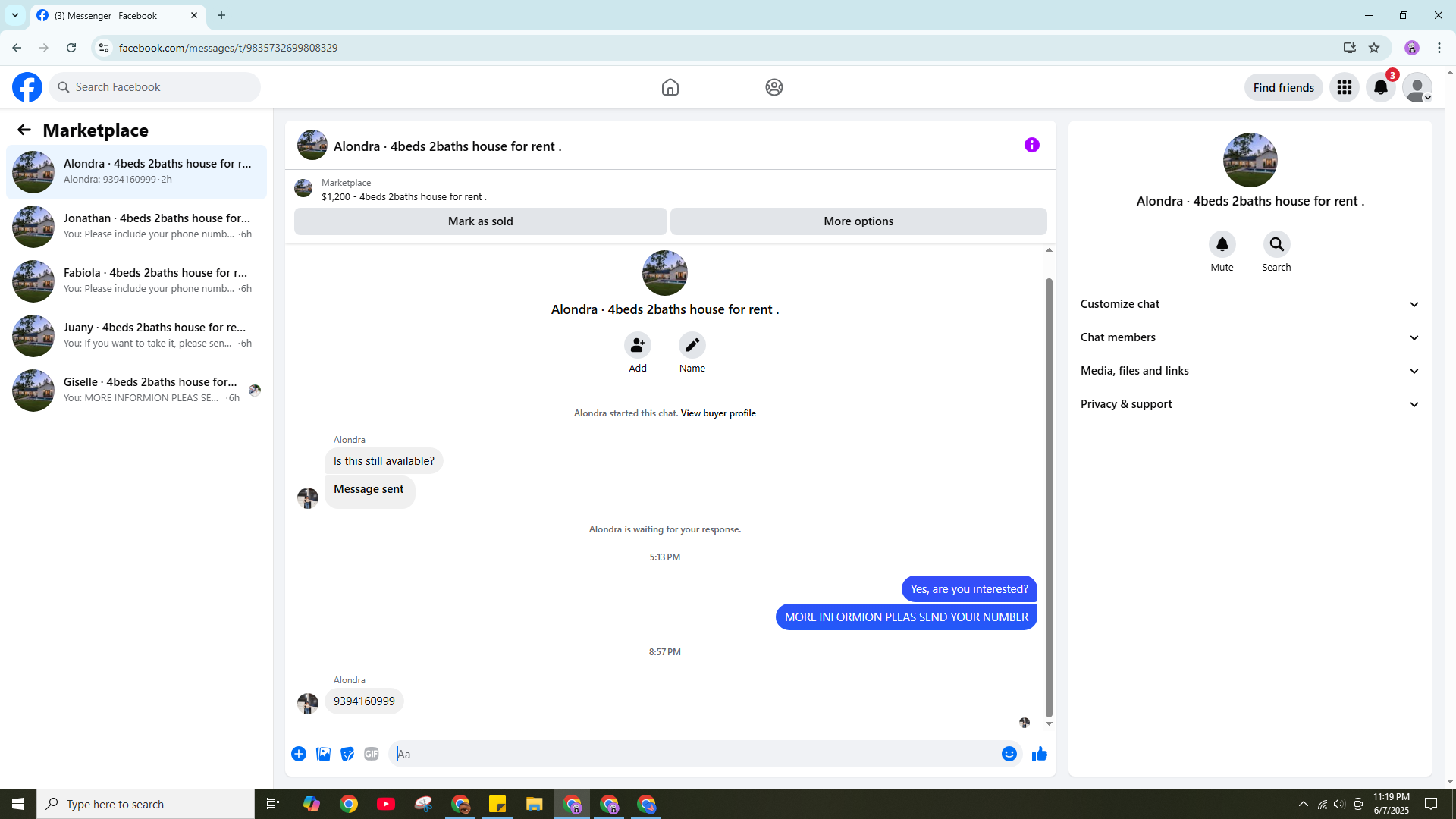Click the purple conversation info icon
The image size is (1456, 819).
point(1031,145)
